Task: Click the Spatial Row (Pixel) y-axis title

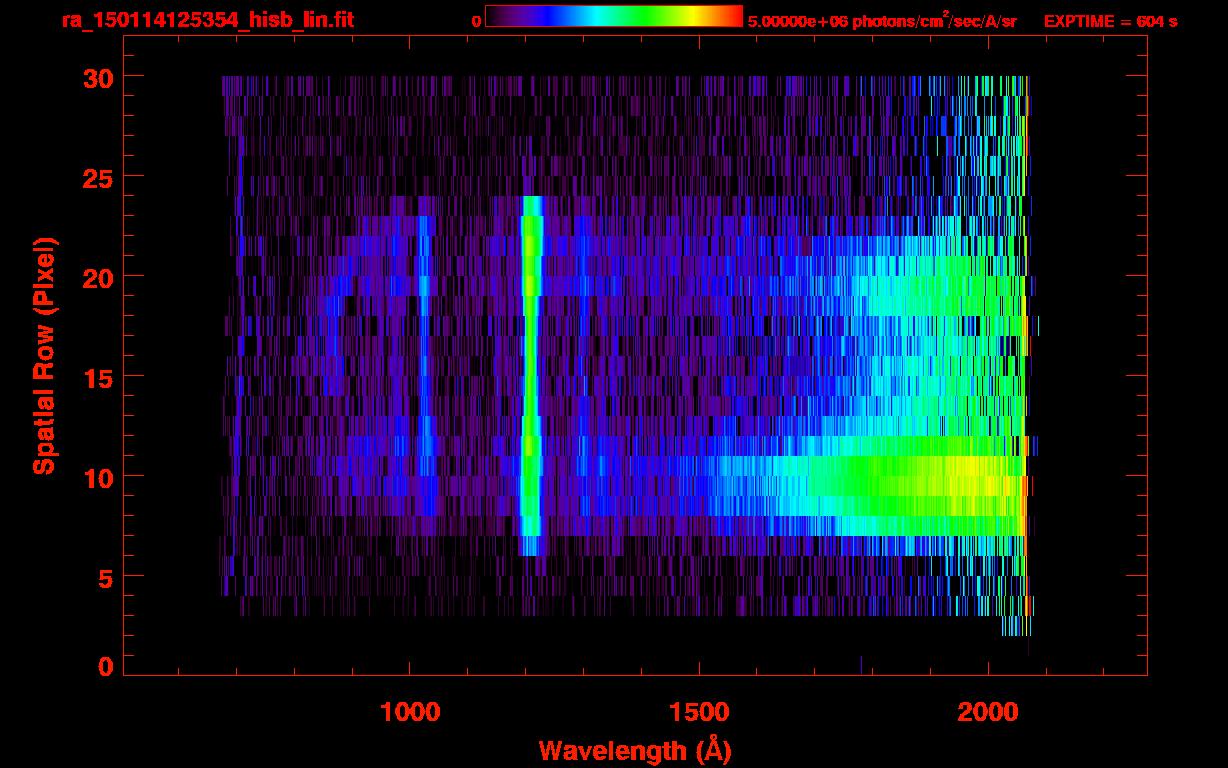Action: pyautogui.click(x=43, y=355)
